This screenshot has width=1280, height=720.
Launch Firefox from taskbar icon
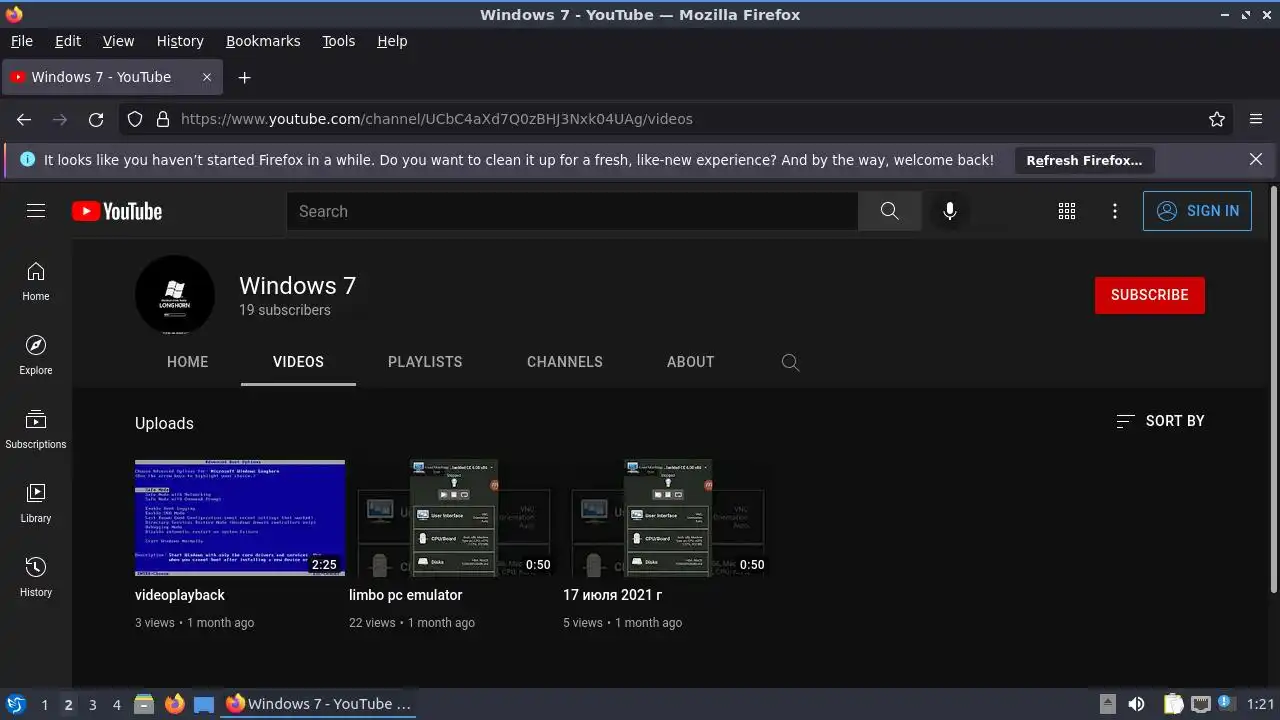174,704
